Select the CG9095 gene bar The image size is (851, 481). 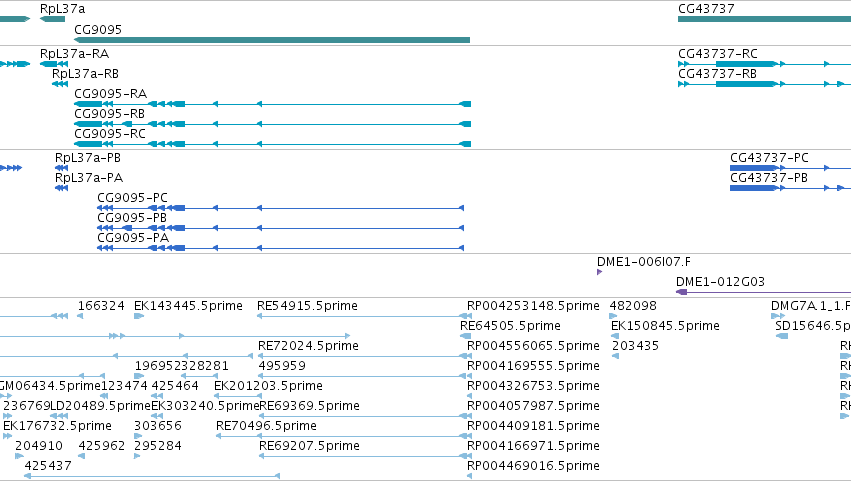click(272, 40)
